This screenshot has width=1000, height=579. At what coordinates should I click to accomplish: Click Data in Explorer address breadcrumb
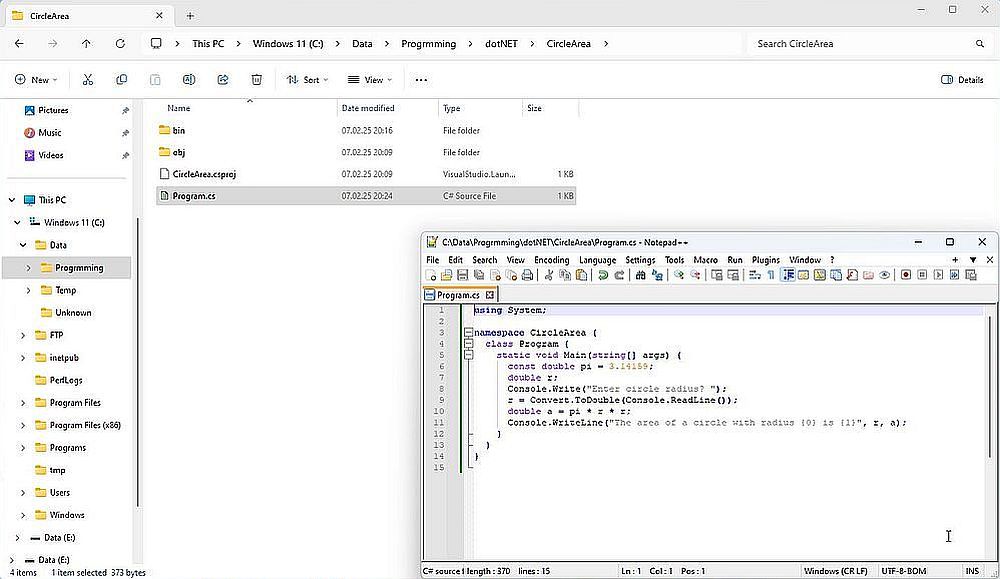click(x=362, y=43)
